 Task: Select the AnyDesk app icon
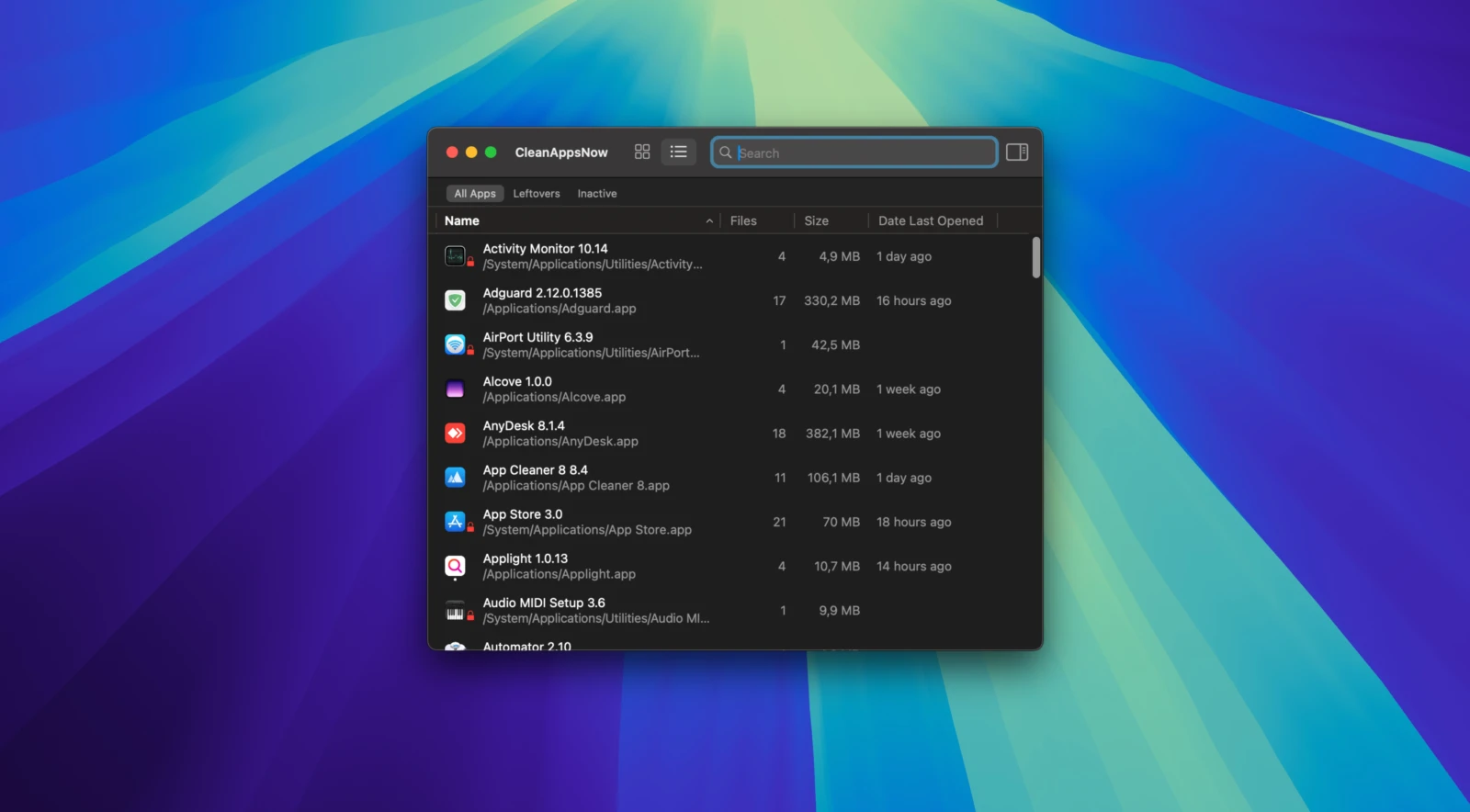455,434
